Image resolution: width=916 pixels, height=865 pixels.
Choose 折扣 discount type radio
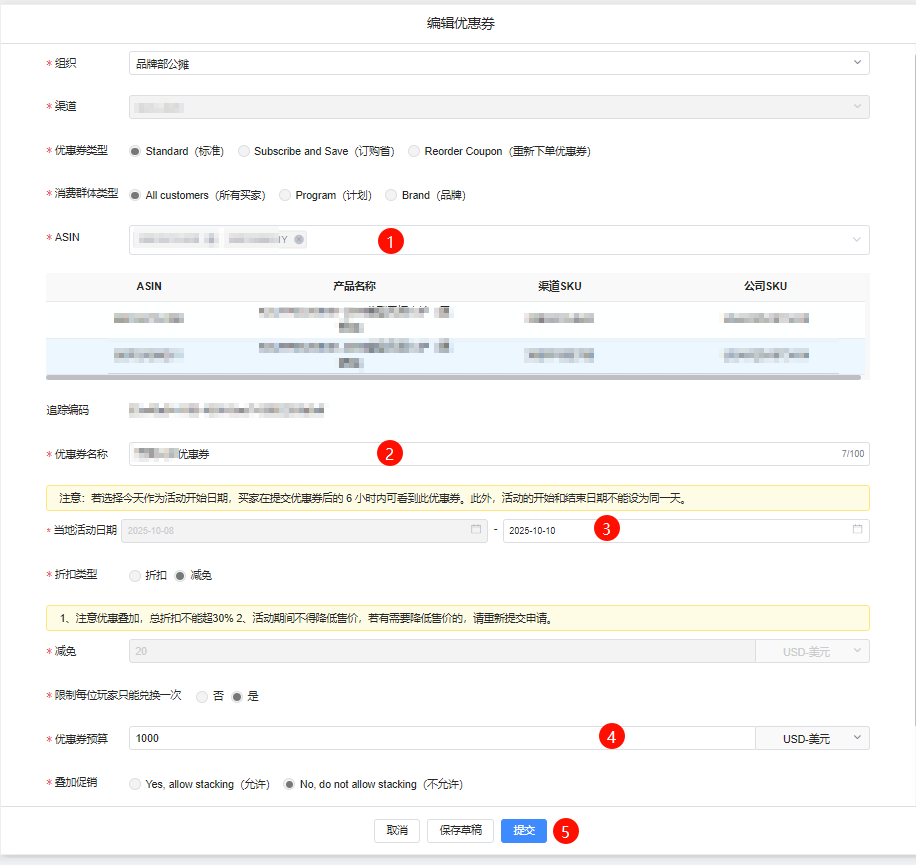(x=135, y=576)
